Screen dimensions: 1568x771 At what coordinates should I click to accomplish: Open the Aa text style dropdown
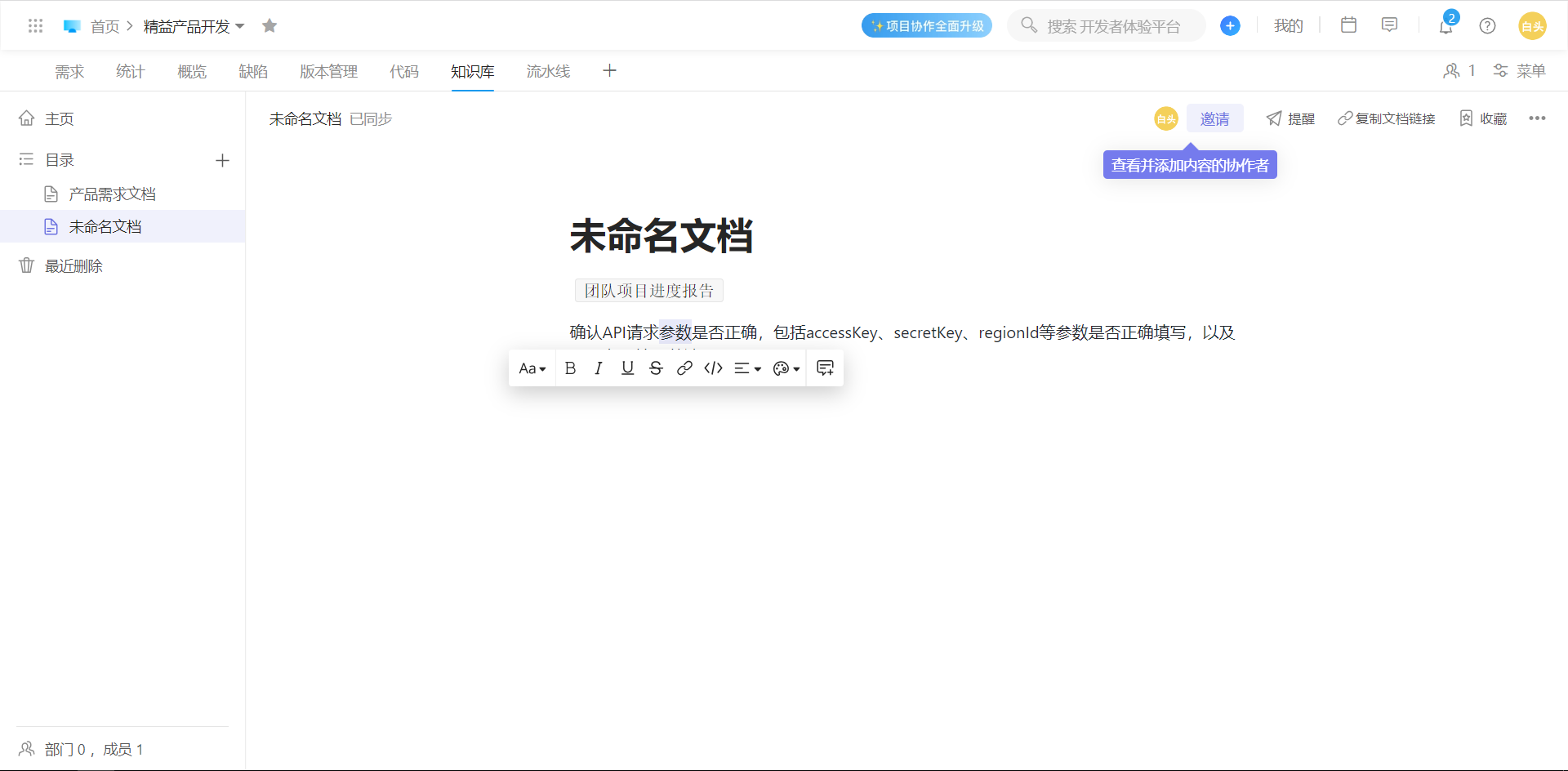532,368
